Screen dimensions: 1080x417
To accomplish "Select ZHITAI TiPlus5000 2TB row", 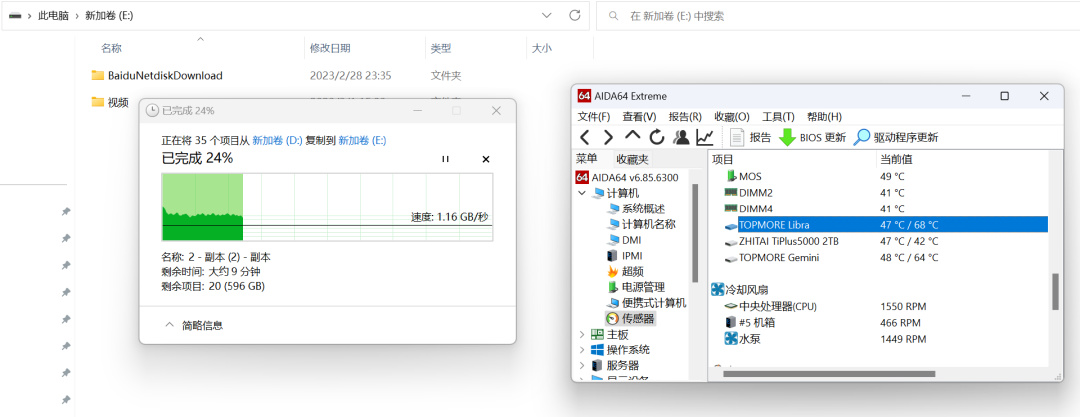I will (x=878, y=241).
